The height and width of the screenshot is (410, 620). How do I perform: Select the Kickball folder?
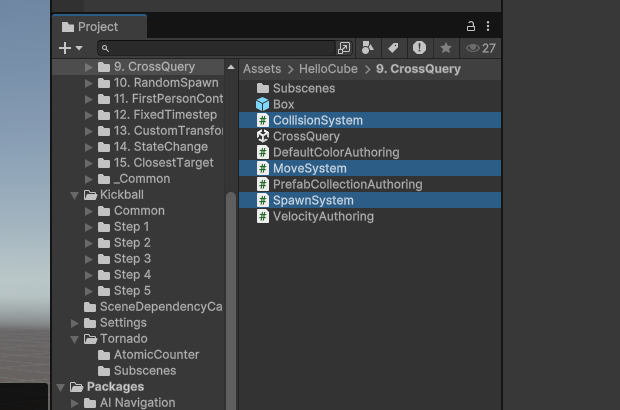[x=122, y=195]
